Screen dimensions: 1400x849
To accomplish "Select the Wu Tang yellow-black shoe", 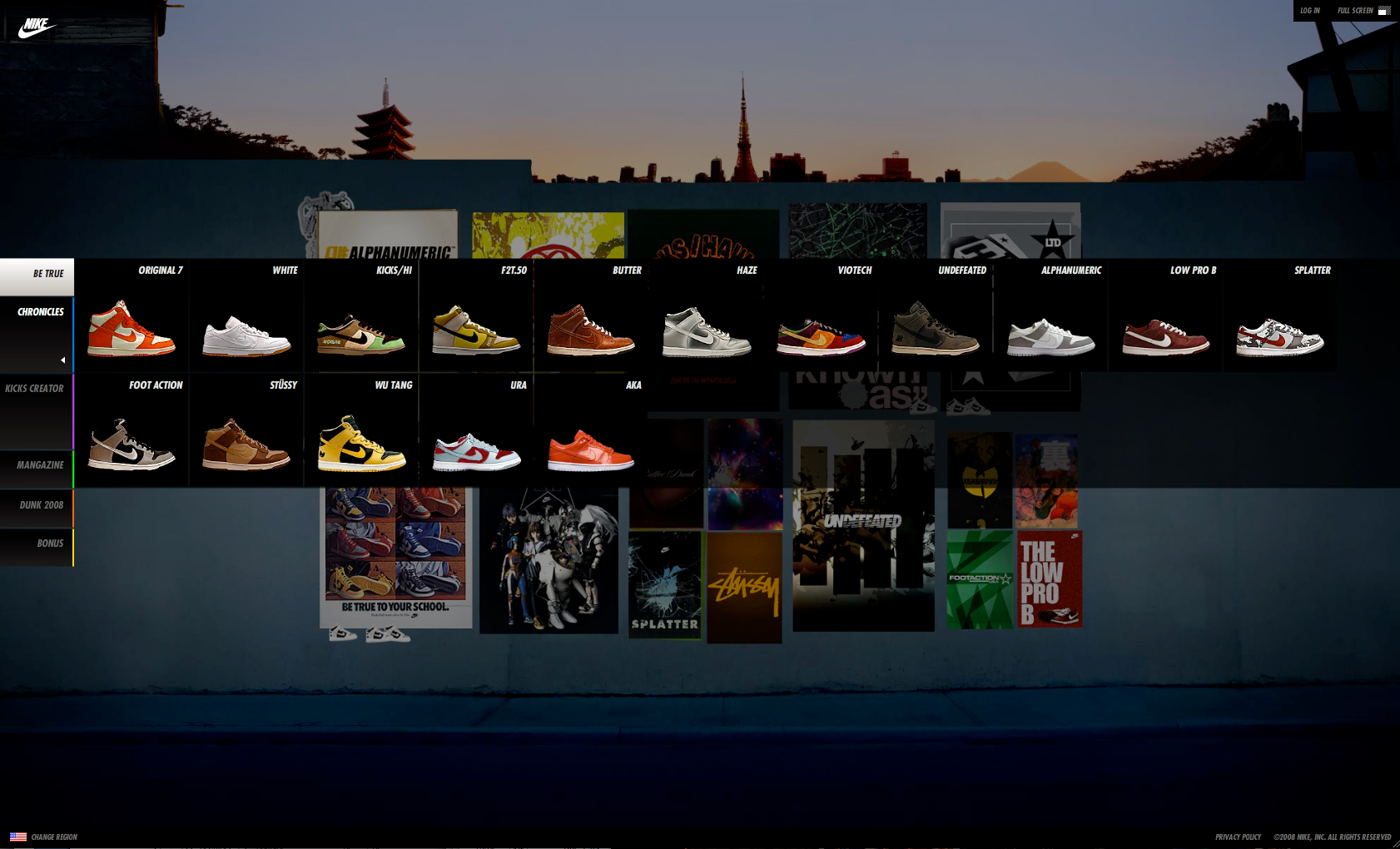I will tap(360, 444).
